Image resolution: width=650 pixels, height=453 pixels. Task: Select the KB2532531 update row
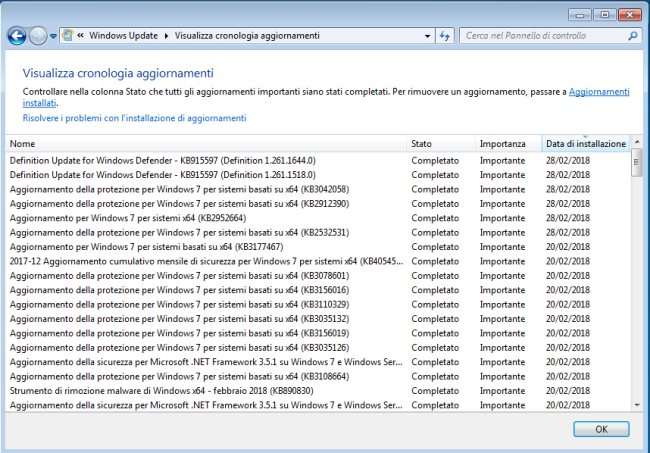tap(317, 233)
